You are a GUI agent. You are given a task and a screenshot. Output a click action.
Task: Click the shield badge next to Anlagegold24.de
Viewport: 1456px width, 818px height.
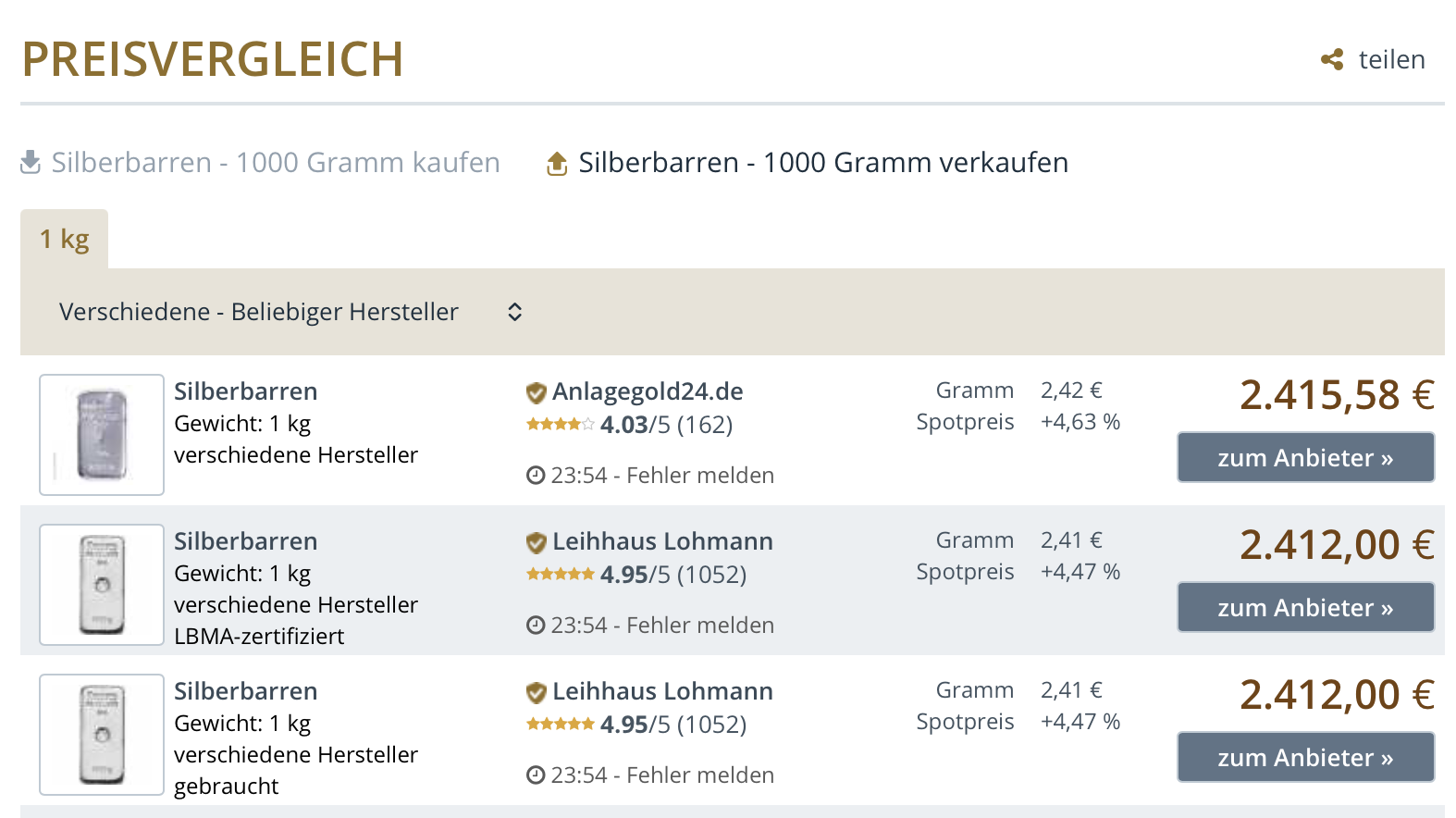[536, 393]
